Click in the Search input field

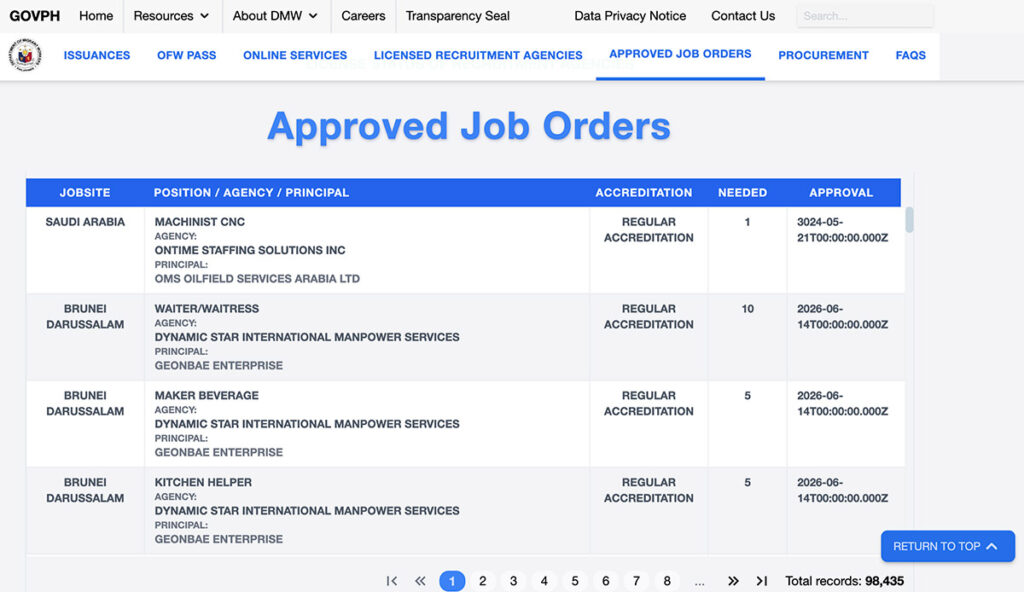pos(864,16)
